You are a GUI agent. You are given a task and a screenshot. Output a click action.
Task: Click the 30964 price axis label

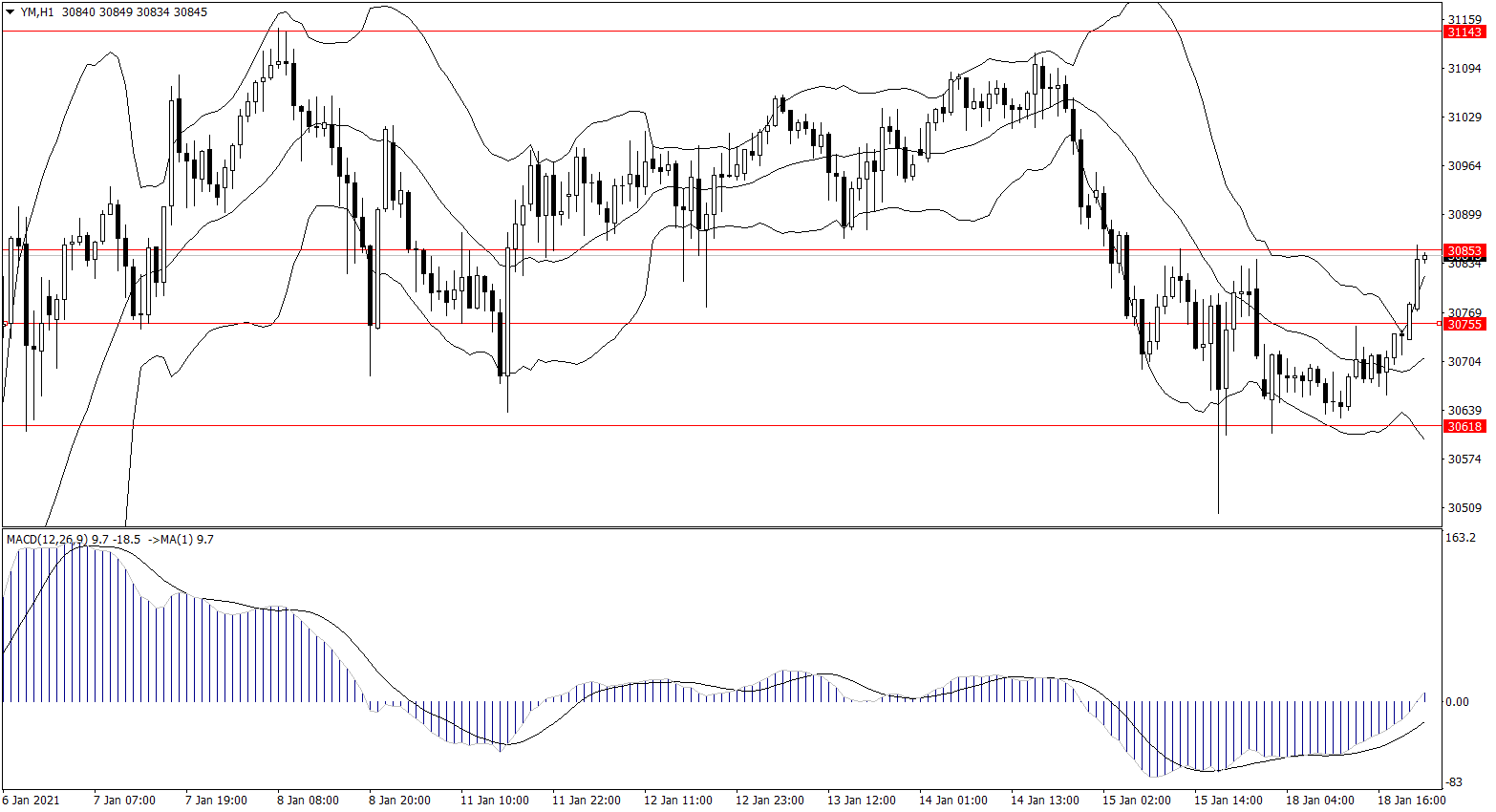point(1464,166)
